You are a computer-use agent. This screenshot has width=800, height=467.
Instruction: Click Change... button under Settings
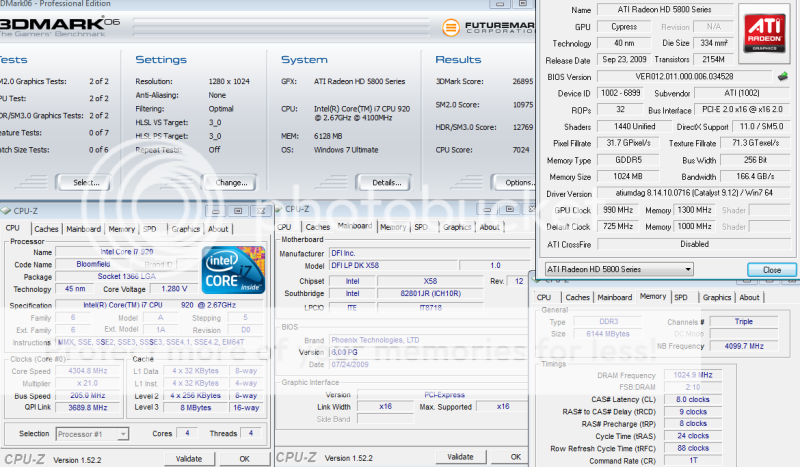pyautogui.click(x=229, y=182)
